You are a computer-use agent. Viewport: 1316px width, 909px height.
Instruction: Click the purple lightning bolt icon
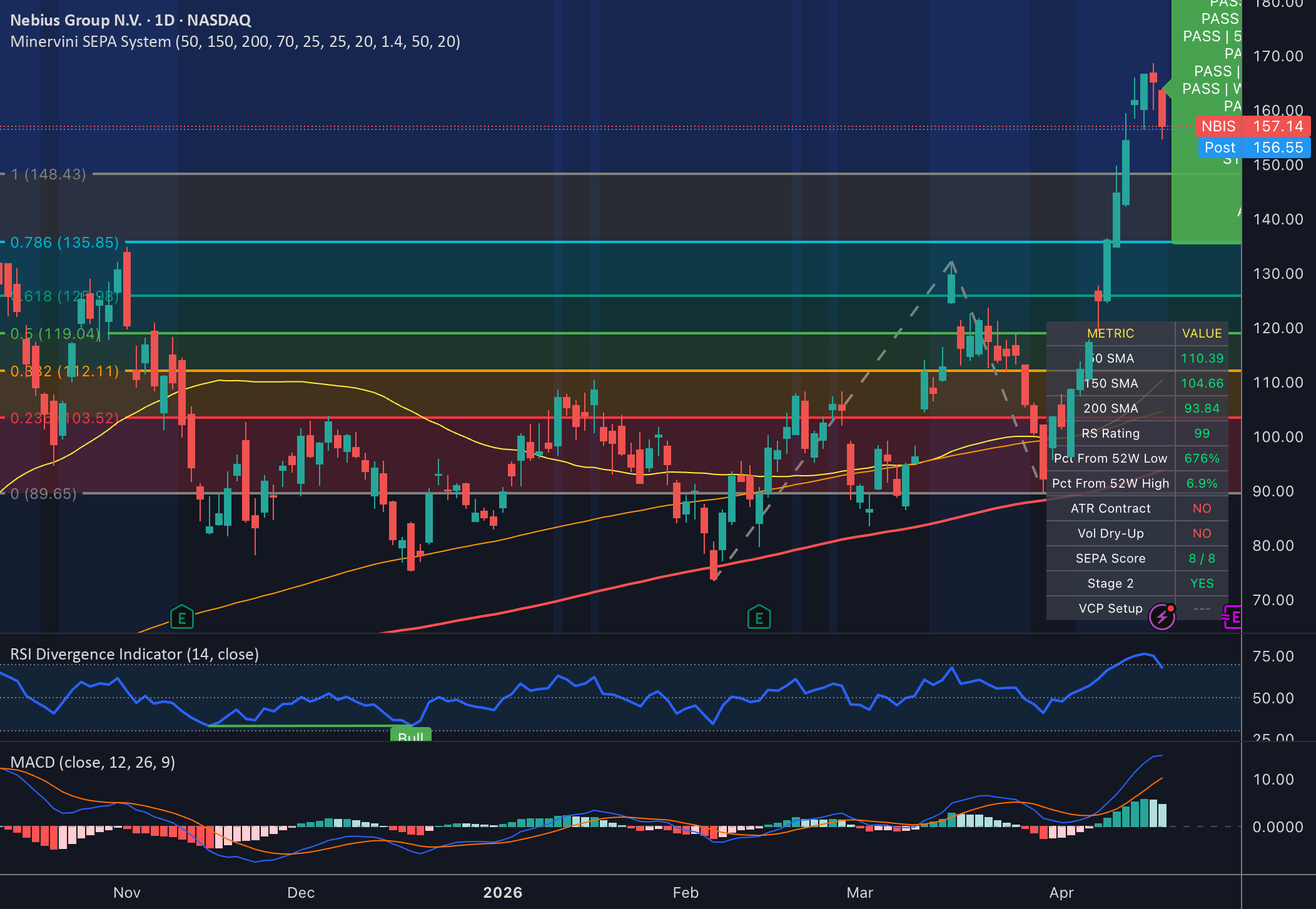pos(1162,618)
